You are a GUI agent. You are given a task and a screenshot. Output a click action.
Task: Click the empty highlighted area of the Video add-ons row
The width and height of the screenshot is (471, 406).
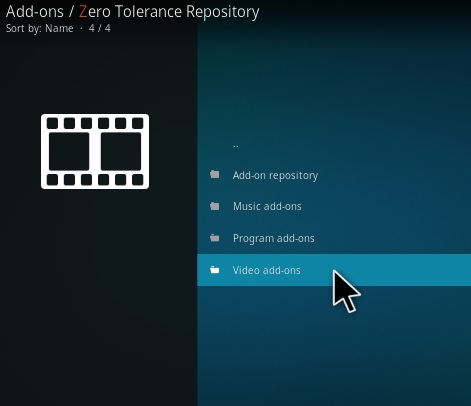click(413, 270)
